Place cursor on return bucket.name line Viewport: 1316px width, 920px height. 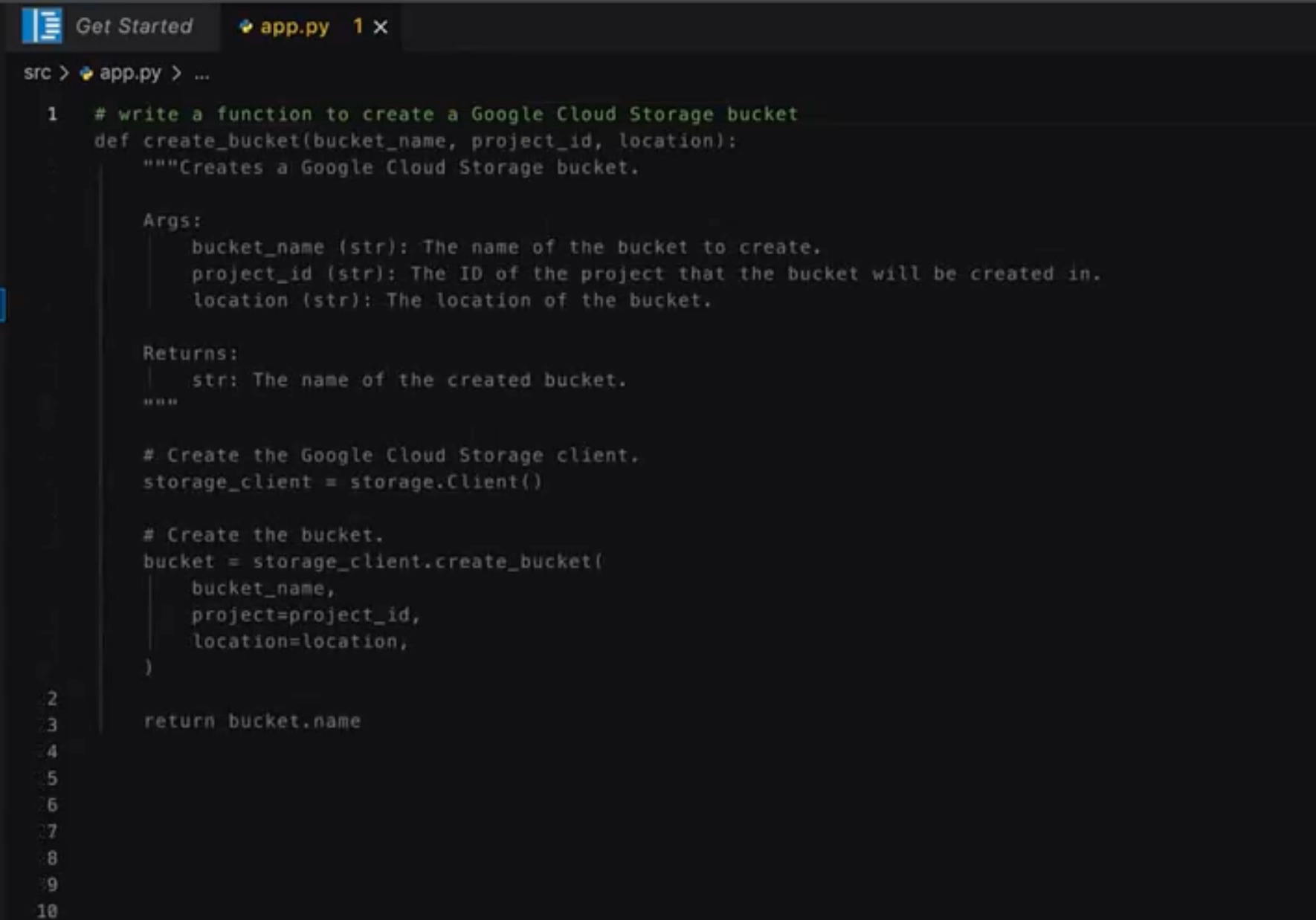[252, 722]
